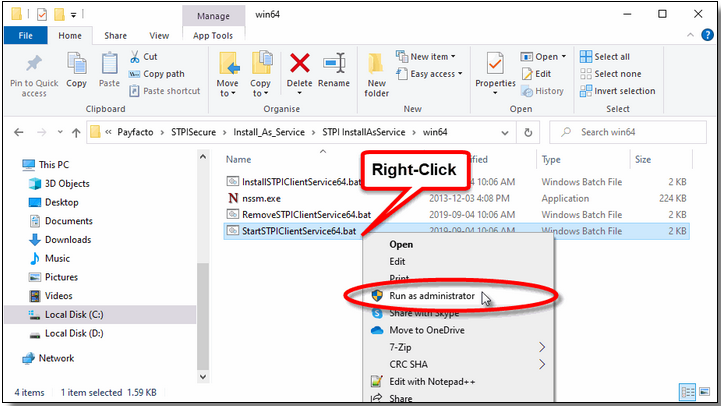Click the Rename icon in Organise group
Screen dimensions: 721x406
tap(334, 70)
